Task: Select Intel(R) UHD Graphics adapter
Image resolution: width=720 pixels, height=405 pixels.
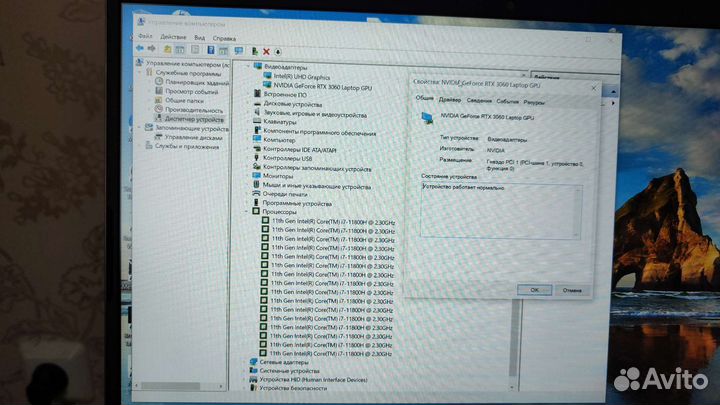Action: [304, 76]
